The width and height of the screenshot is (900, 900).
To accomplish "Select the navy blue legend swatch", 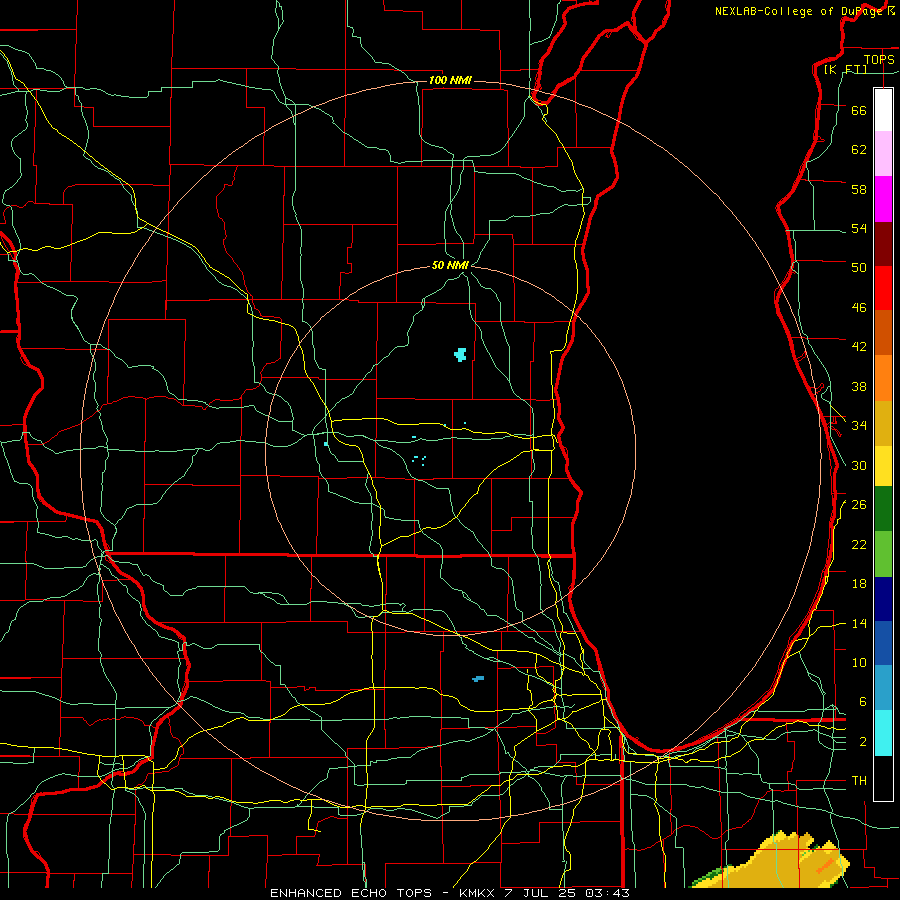I will point(883,599).
